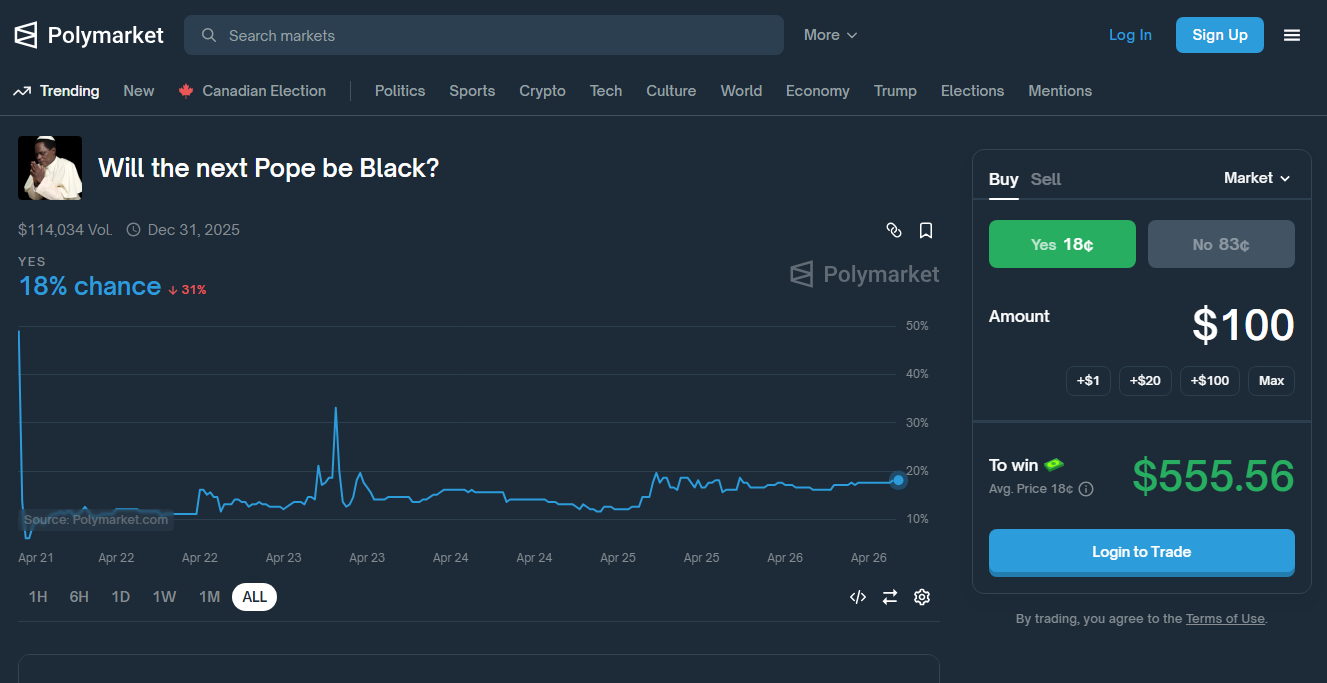Click the market title 'Will the next Pope be Black?'
The height and width of the screenshot is (683, 1327).
[x=269, y=168]
